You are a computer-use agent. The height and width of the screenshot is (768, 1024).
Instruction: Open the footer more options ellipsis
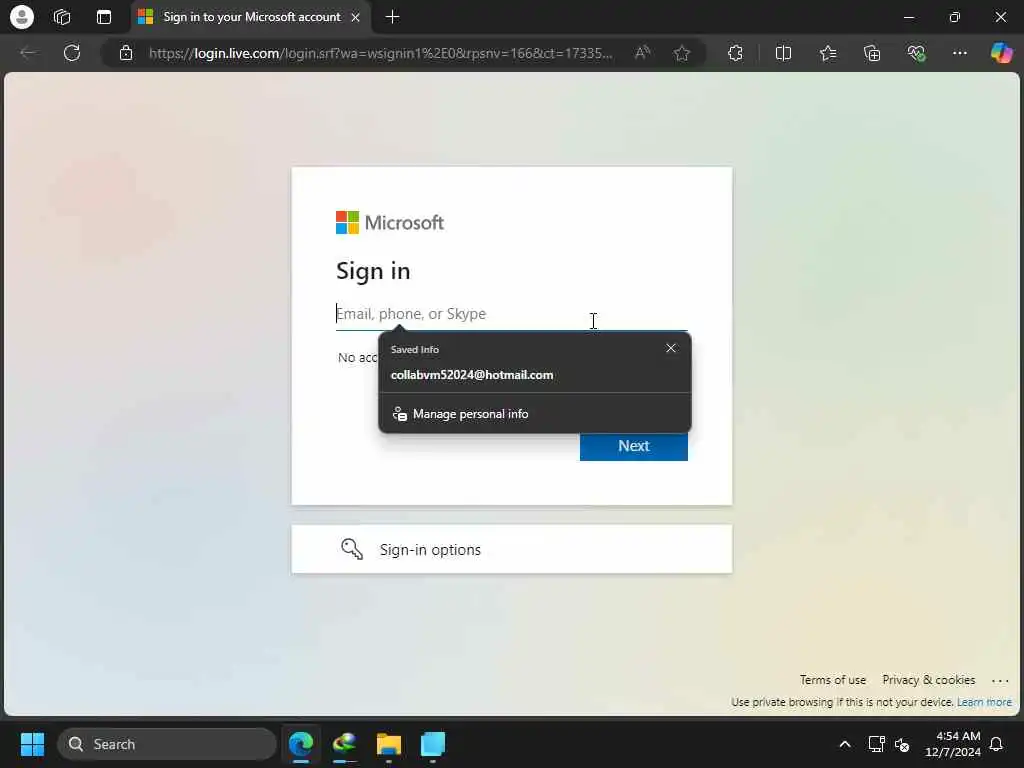click(1000, 680)
